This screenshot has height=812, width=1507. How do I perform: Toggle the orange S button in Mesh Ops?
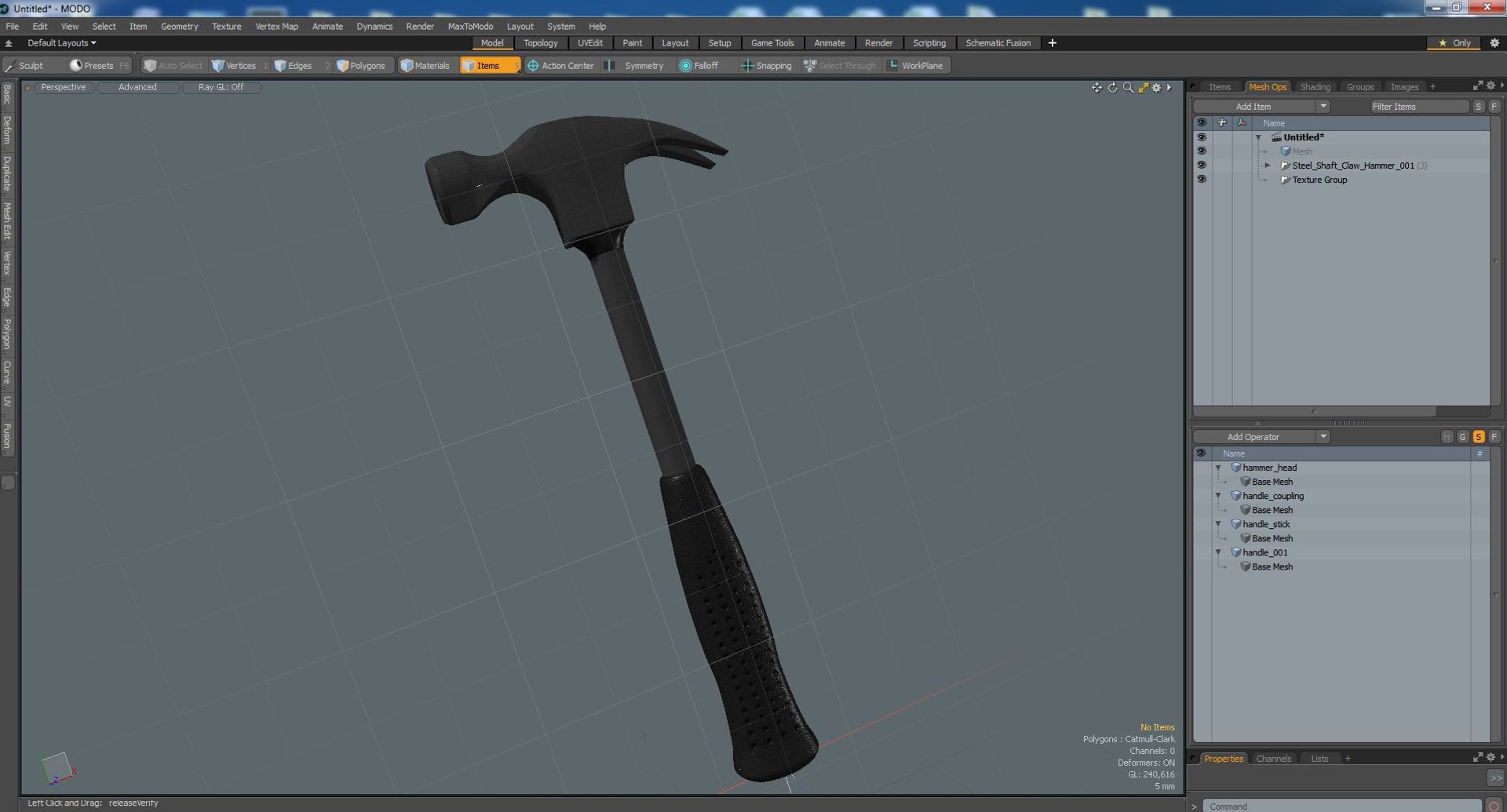(1479, 437)
